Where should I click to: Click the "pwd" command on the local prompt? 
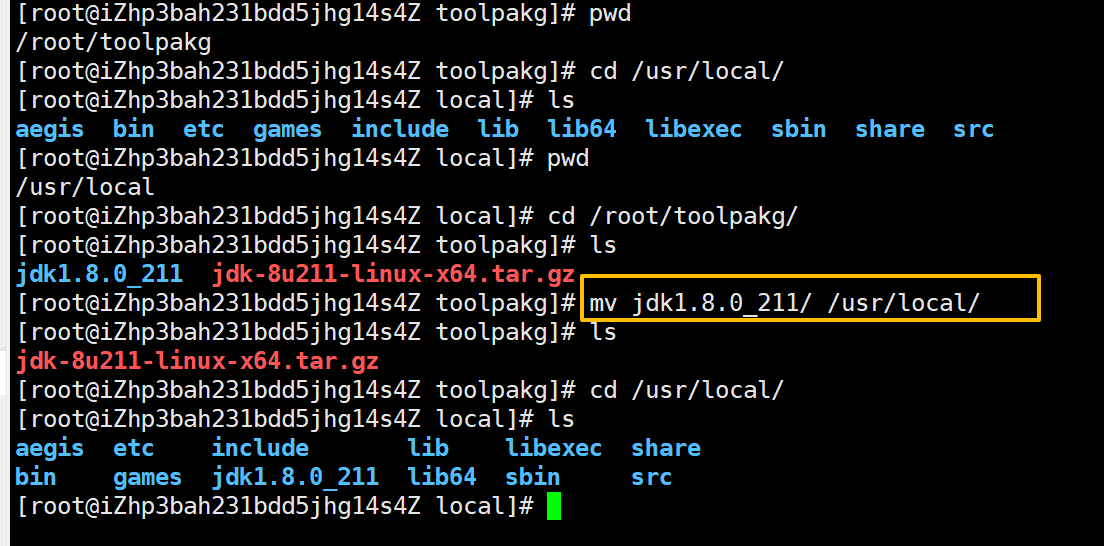568,159
